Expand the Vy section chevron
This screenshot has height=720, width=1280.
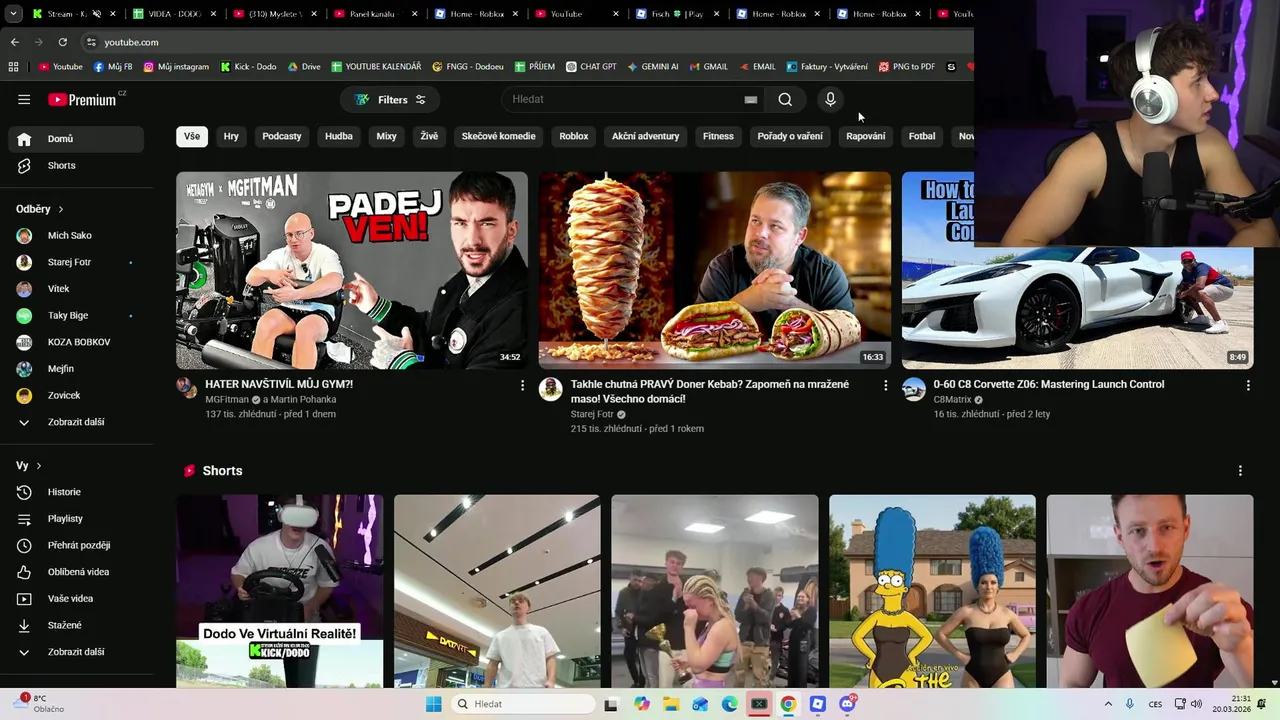click(39, 466)
